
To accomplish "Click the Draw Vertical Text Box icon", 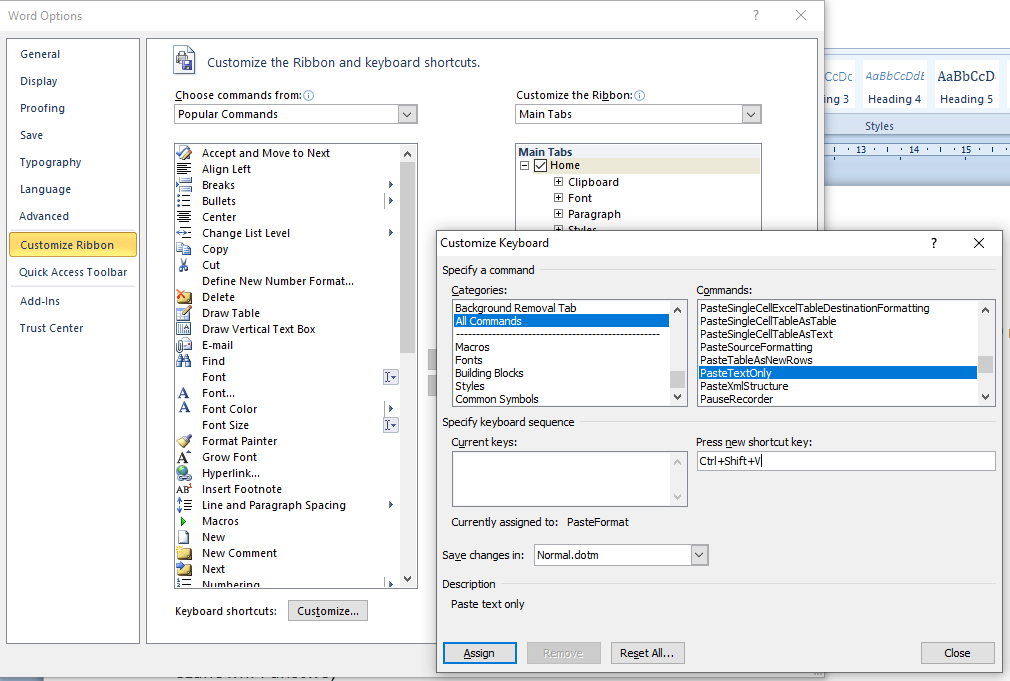I will pos(184,329).
